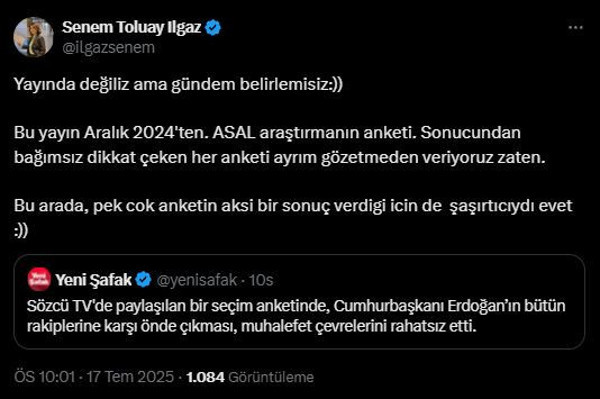
Task: Click the 10s timestamp of quoted tweet
Action: tap(261, 280)
